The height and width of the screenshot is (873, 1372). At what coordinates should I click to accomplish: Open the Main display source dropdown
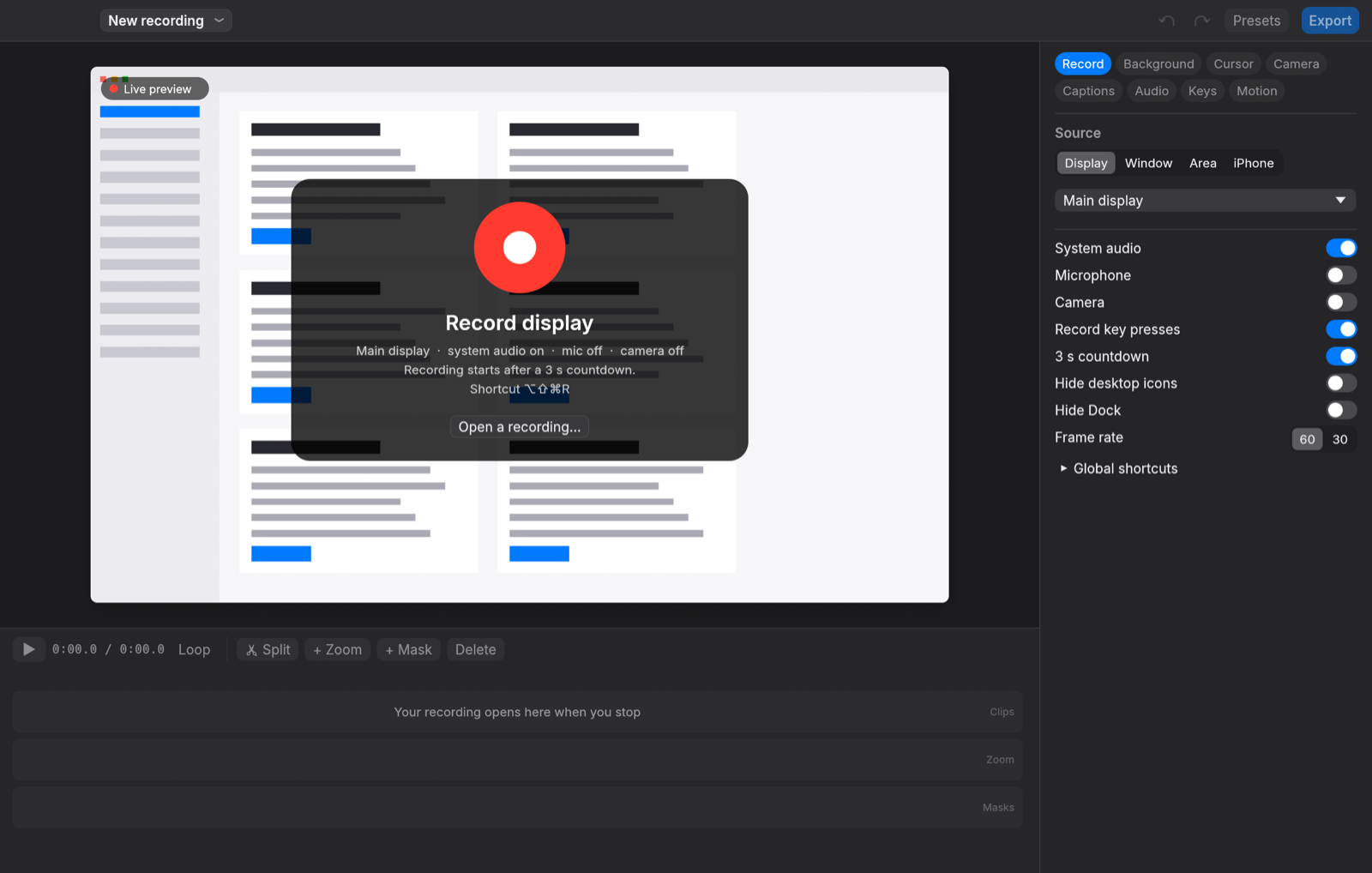click(x=1205, y=201)
